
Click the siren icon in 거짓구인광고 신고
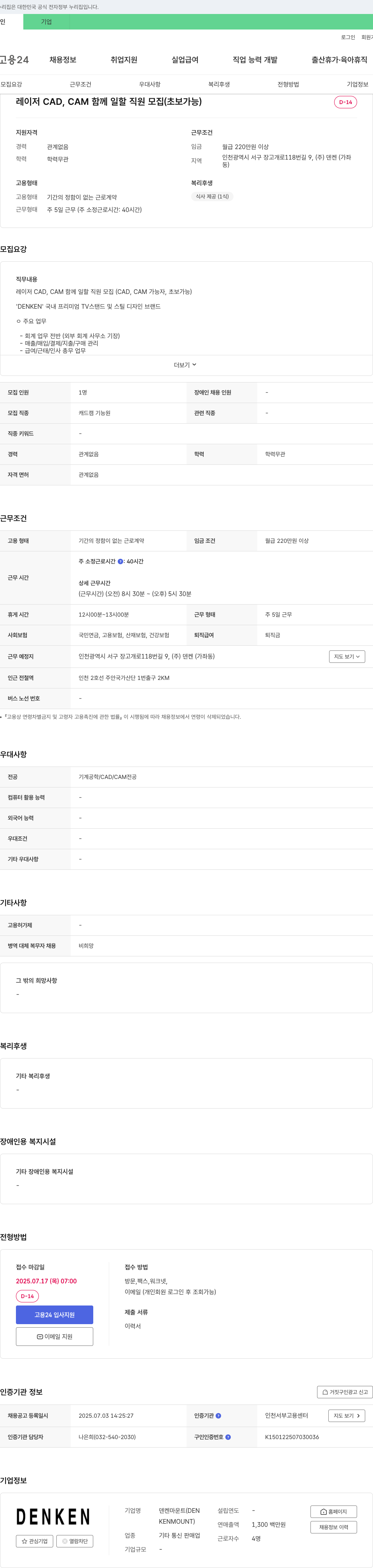(326, 1392)
